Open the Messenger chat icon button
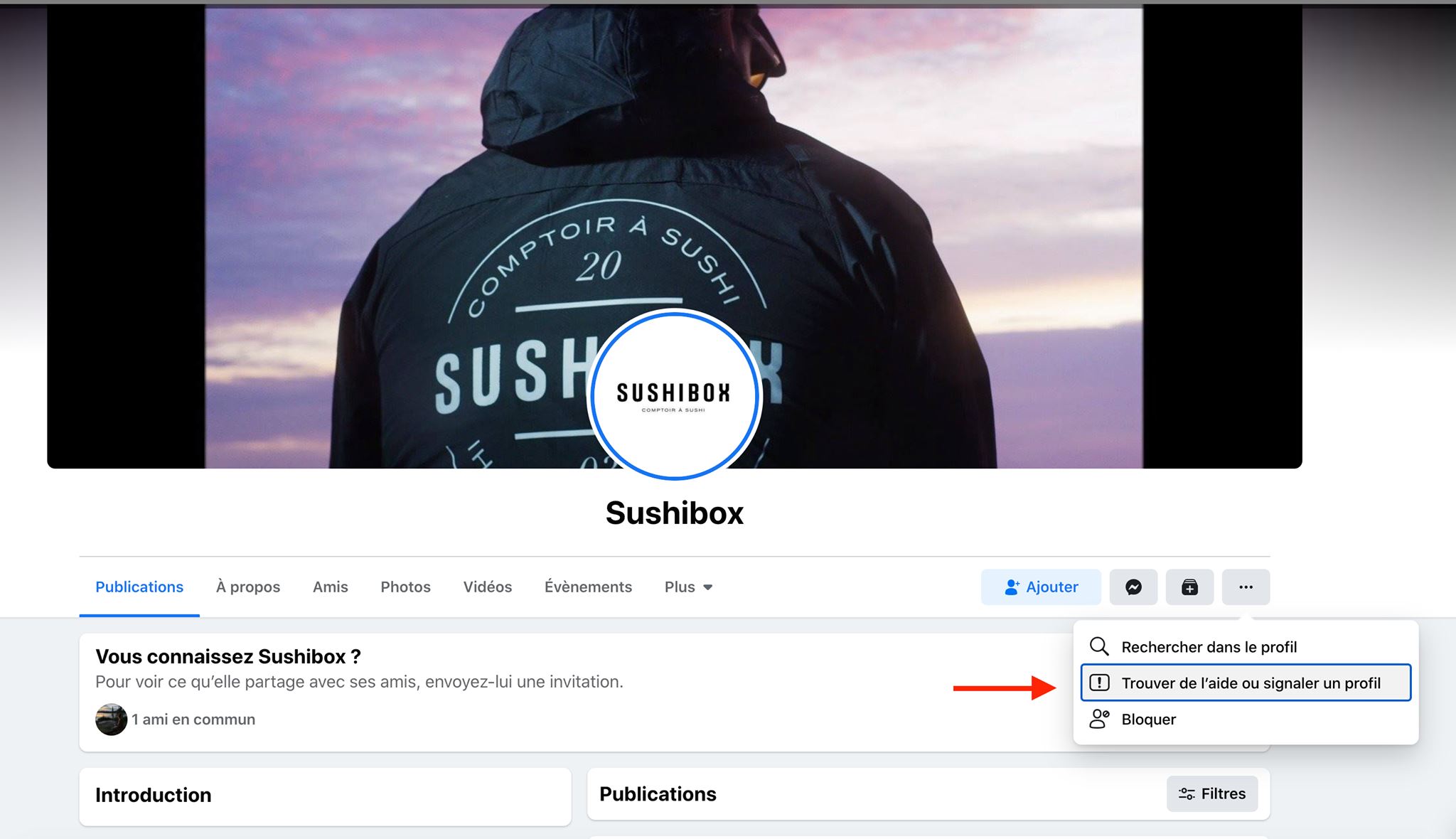This screenshot has height=839, width=1456. coord(1133,587)
